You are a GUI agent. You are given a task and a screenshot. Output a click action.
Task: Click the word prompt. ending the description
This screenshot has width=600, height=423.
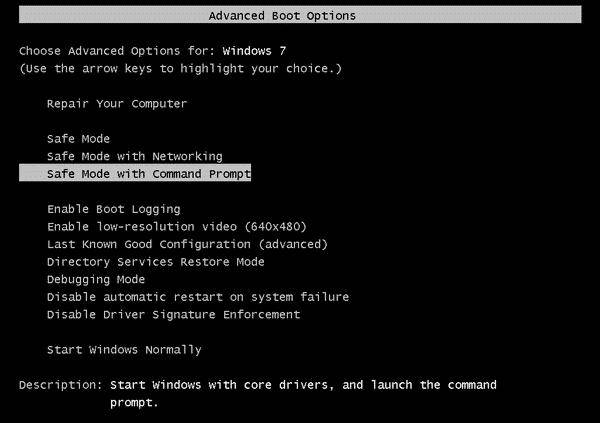coord(134,403)
